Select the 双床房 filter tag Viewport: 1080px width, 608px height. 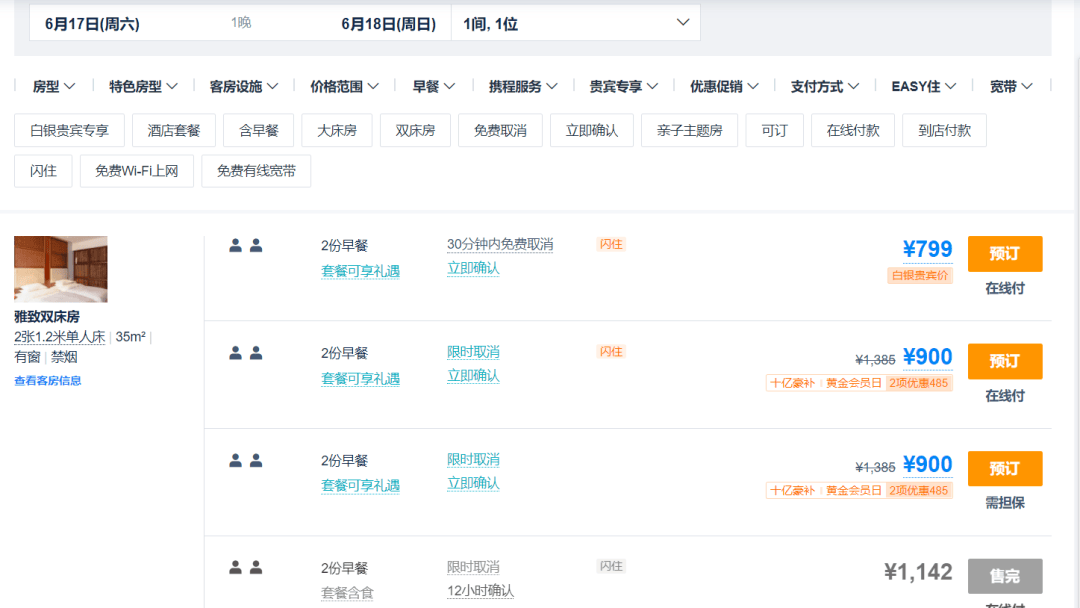pos(415,130)
